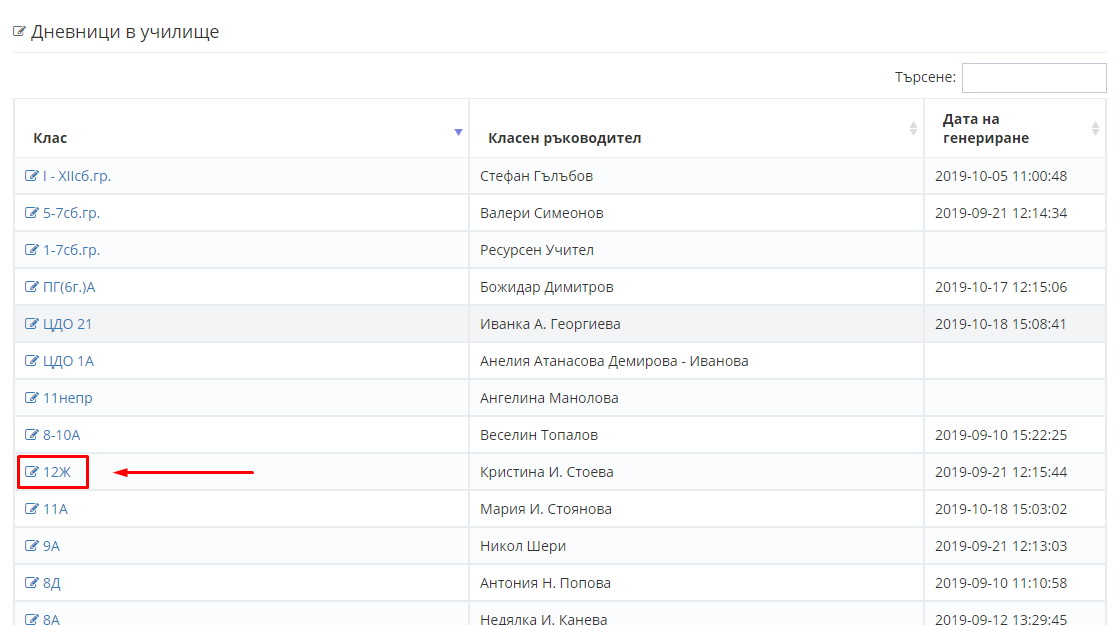Click the edit icon next to 5-7сб.гр.

tap(31, 213)
